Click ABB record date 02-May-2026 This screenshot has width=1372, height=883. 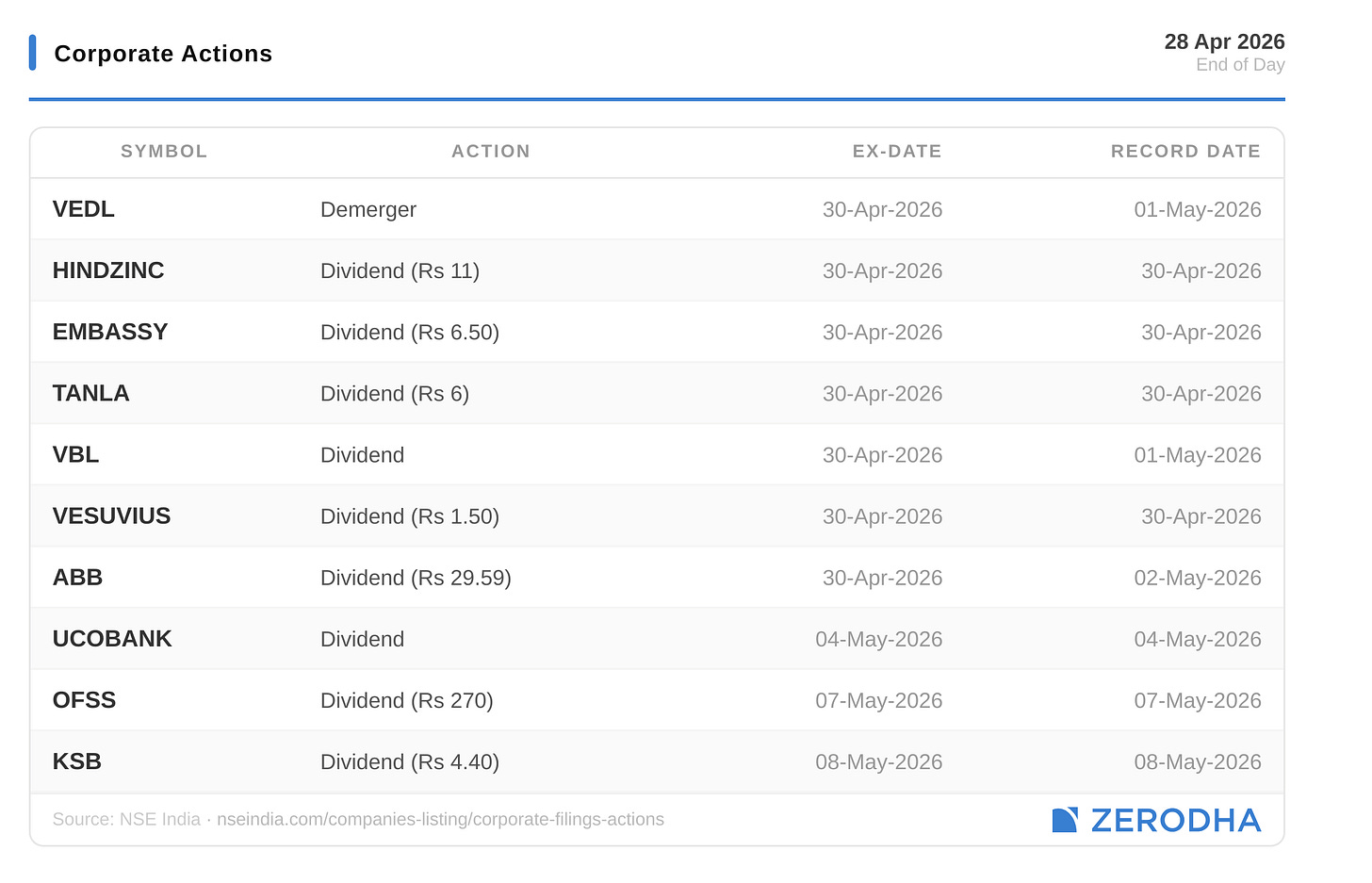1197,577
